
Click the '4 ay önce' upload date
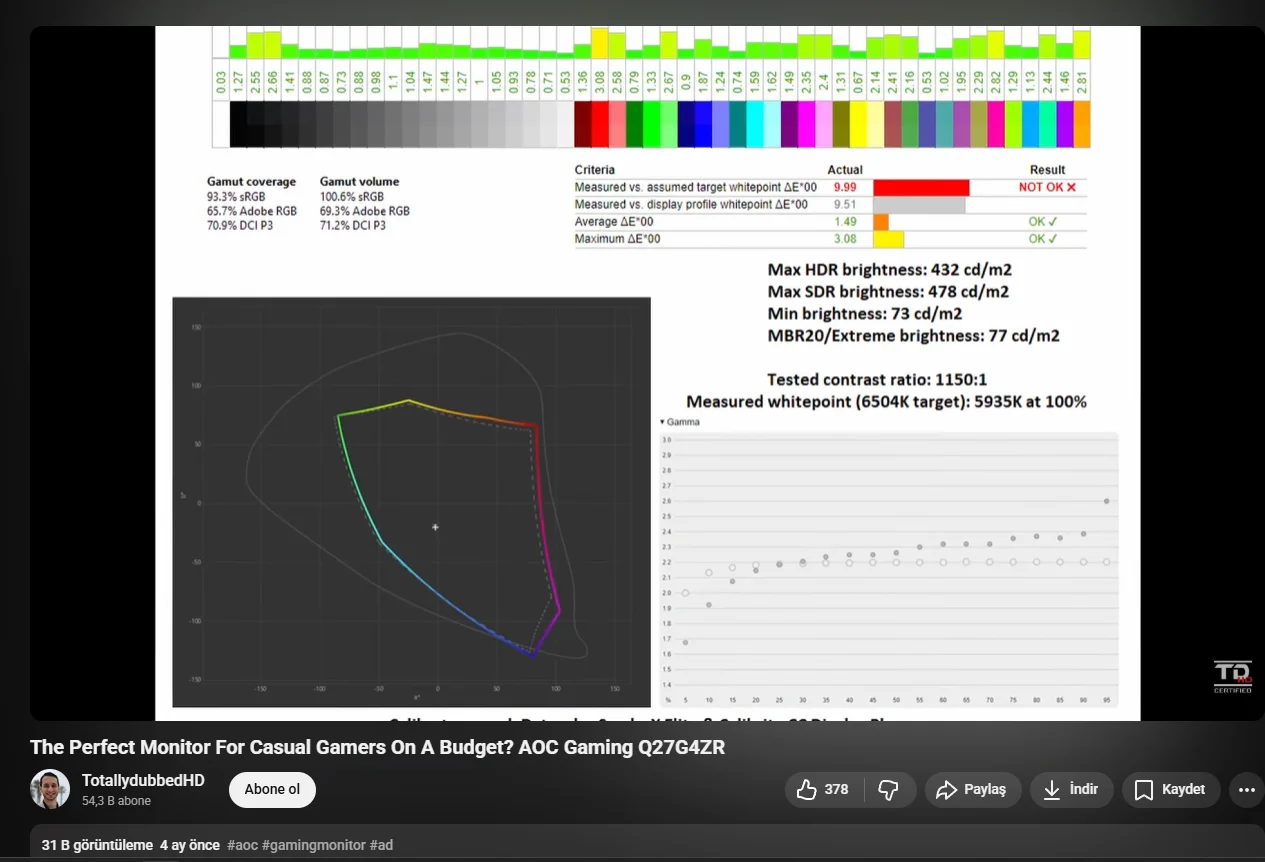click(x=190, y=845)
